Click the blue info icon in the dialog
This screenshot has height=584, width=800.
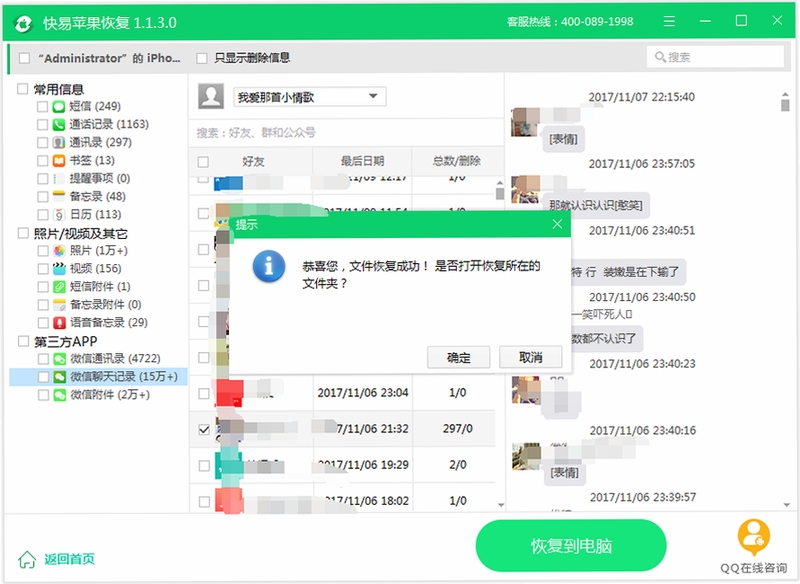(269, 266)
